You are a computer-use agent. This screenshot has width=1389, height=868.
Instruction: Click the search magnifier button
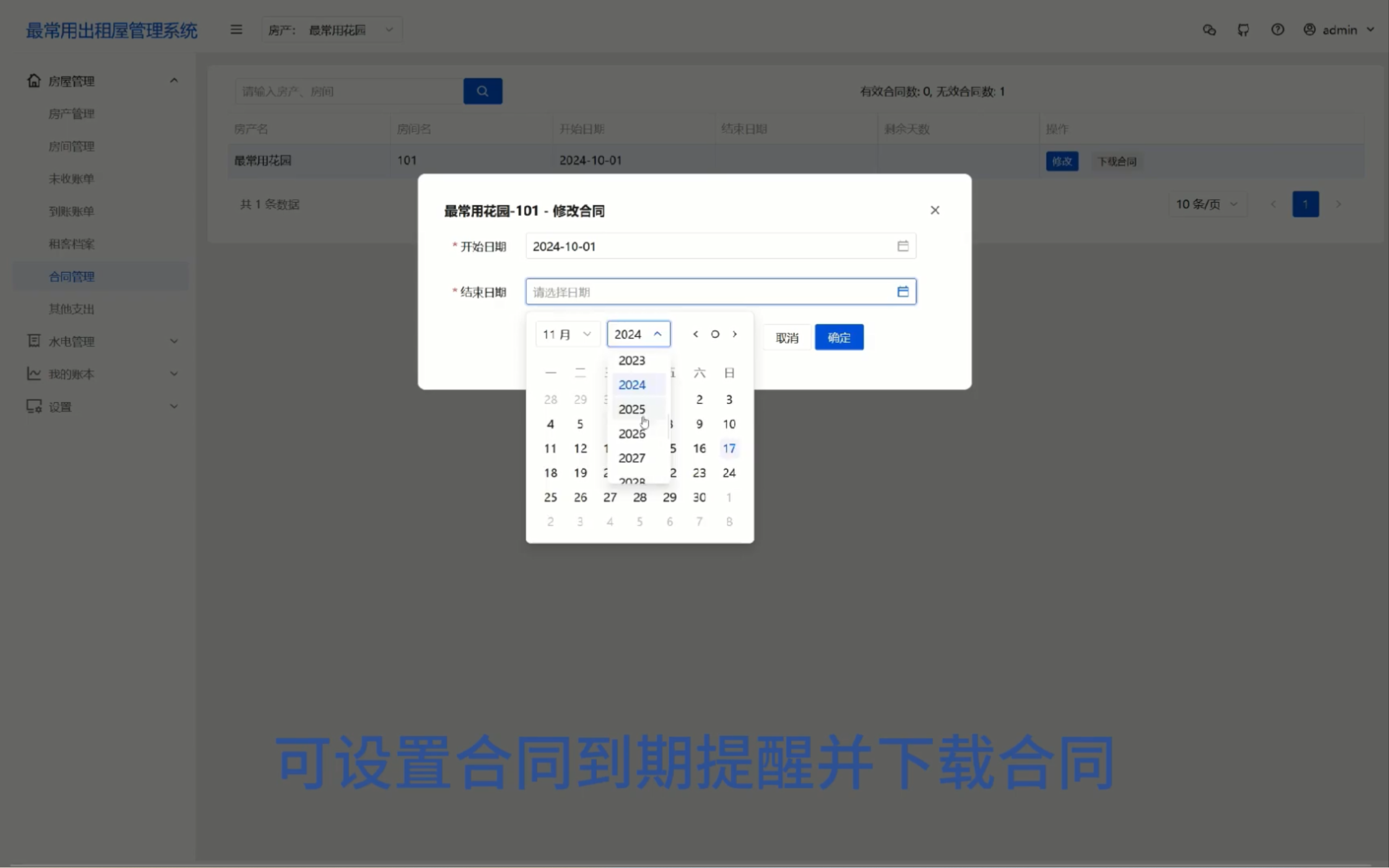[x=482, y=91]
